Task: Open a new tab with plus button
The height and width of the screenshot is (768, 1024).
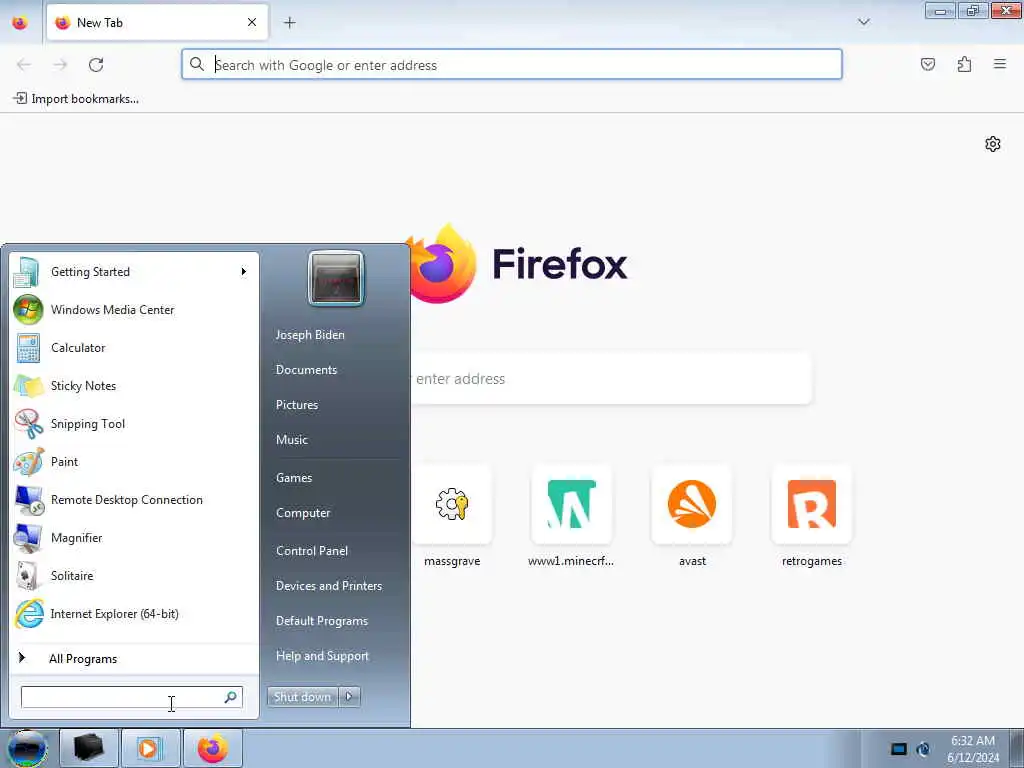Action: (290, 23)
